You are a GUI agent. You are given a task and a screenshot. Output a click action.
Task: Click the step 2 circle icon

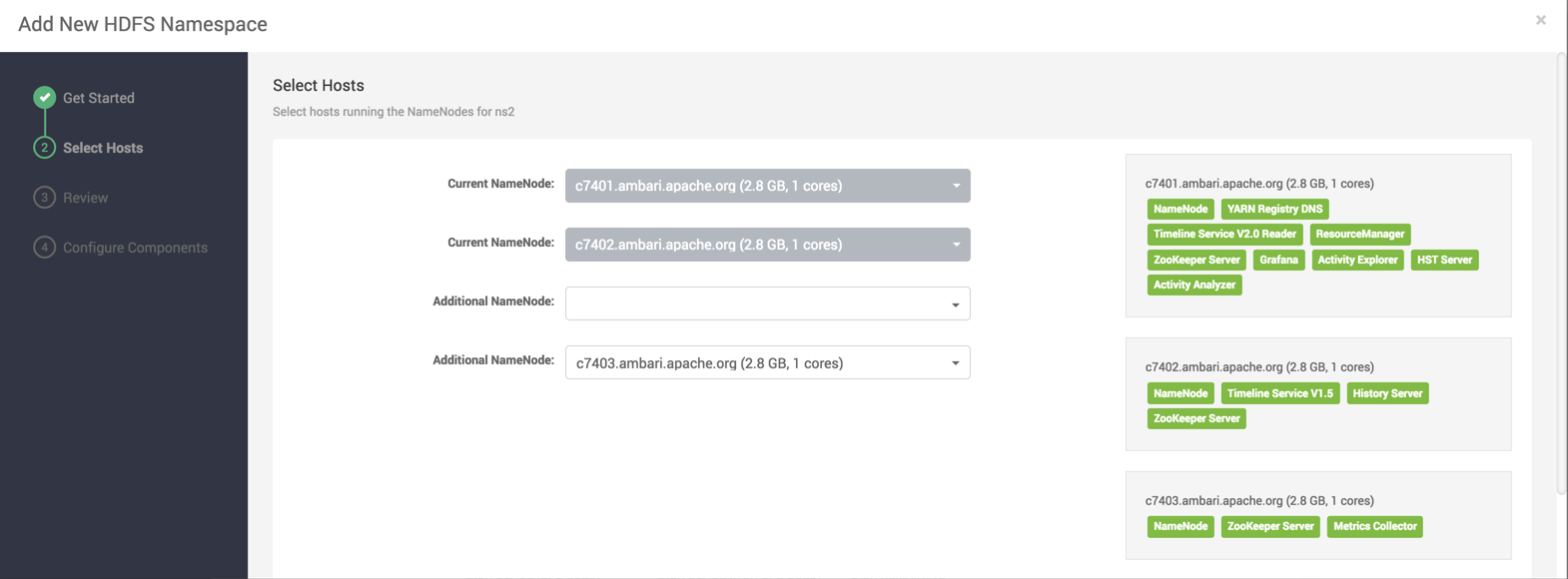pos(44,148)
